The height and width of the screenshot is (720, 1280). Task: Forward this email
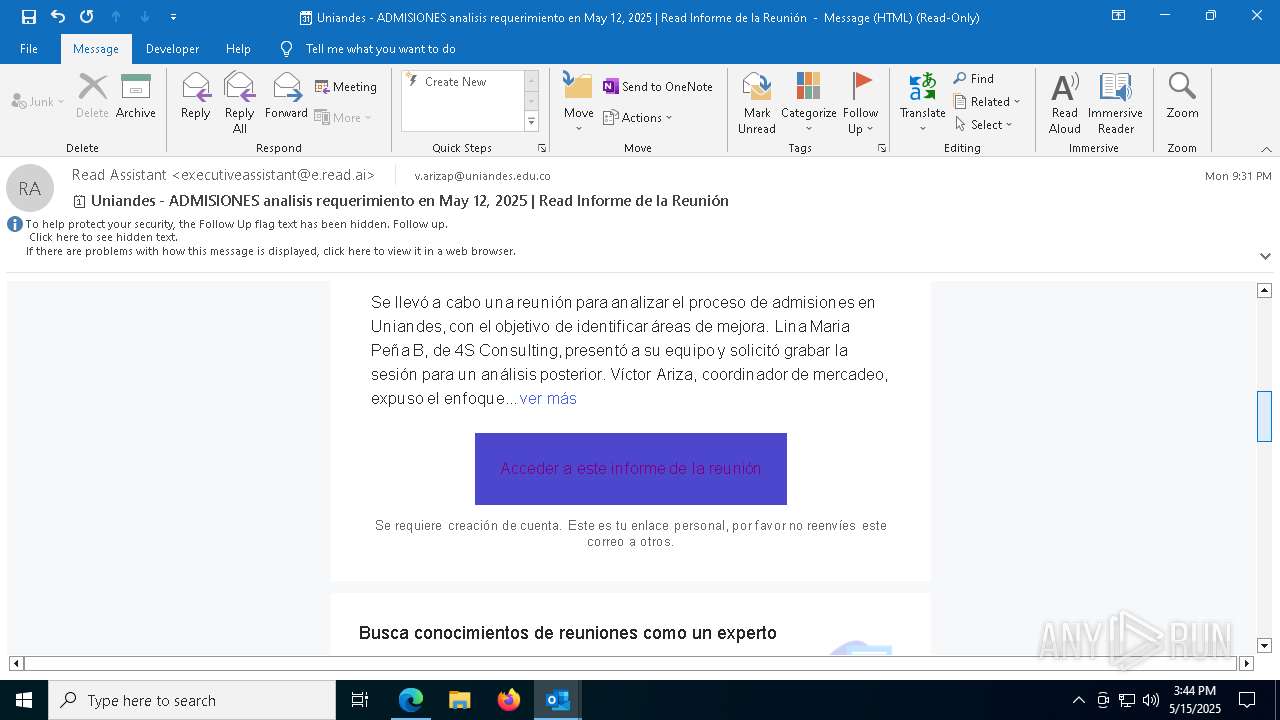(x=287, y=97)
